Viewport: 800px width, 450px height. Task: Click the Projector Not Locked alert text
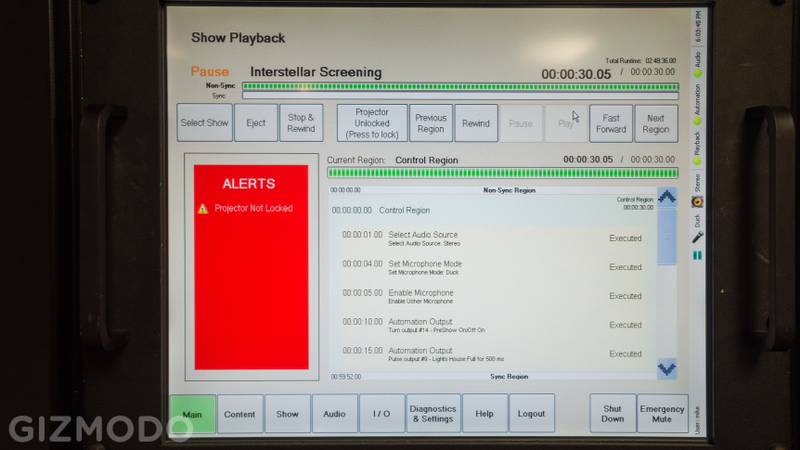tap(253, 208)
